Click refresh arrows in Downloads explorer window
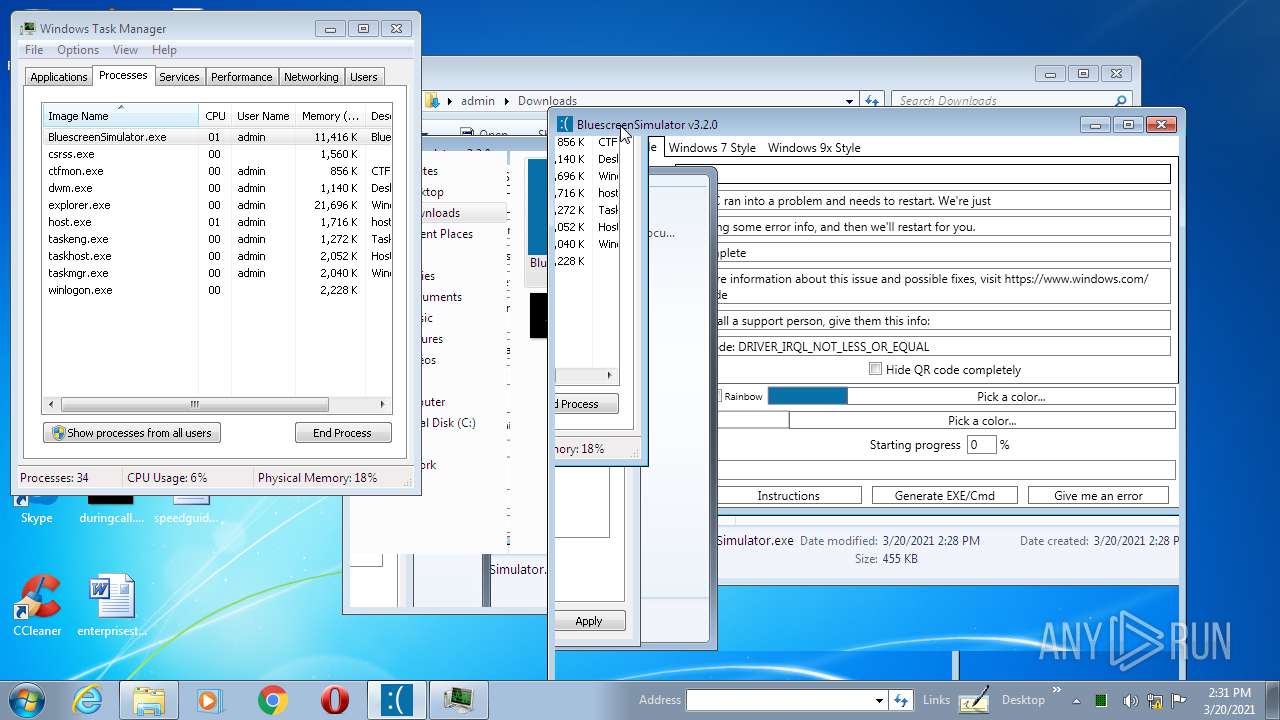This screenshot has height=720, width=1280. [x=872, y=101]
